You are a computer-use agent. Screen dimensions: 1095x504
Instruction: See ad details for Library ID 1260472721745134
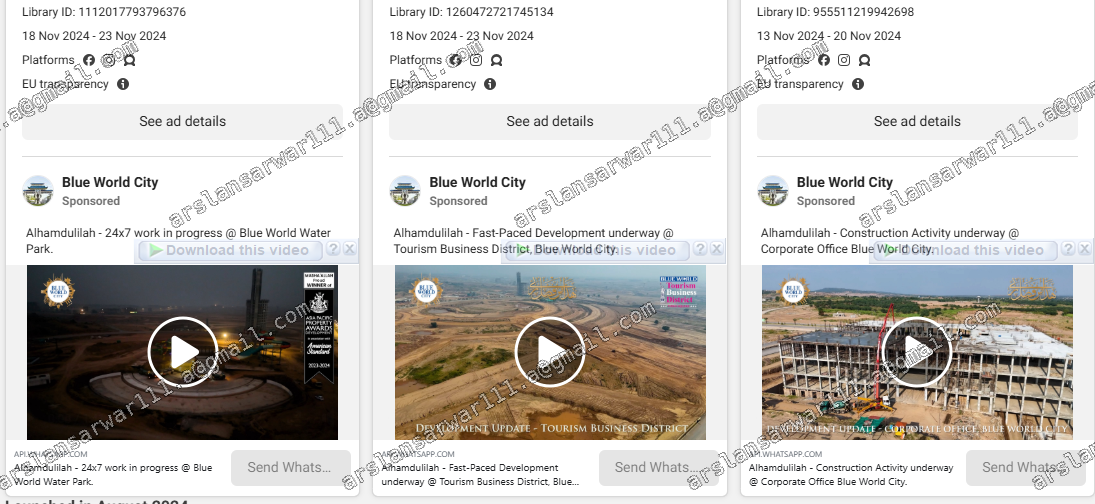(550, 121)
